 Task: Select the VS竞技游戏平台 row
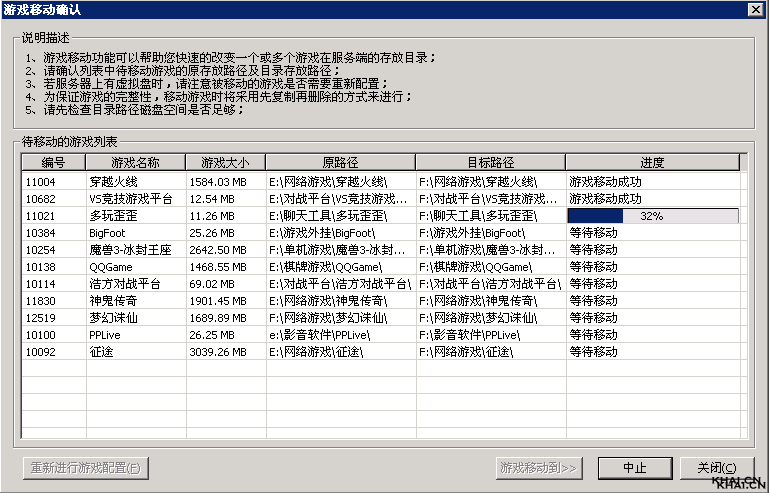click(130, 199)
